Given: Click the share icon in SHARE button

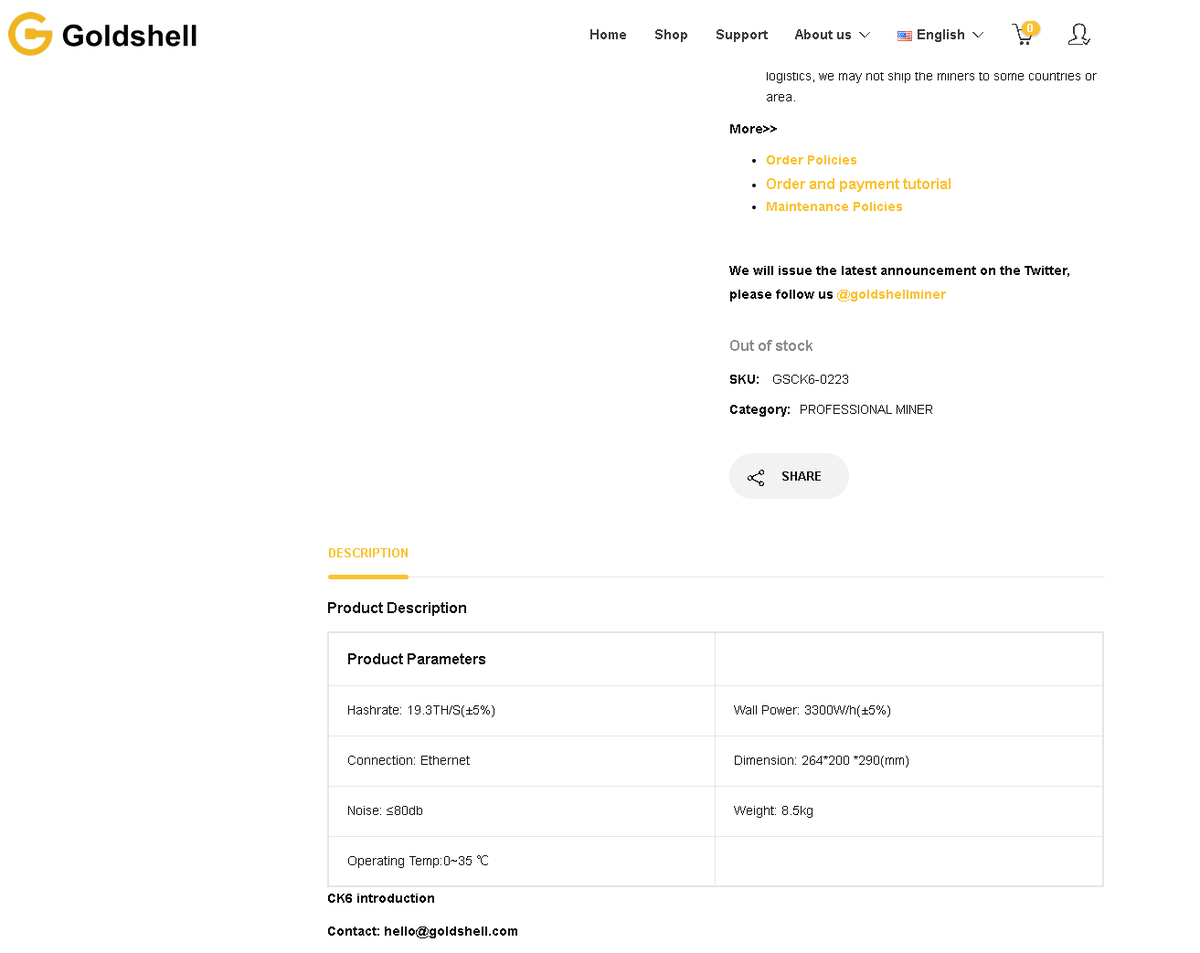Looking at the screenshot, I should (x=756, y=477).
